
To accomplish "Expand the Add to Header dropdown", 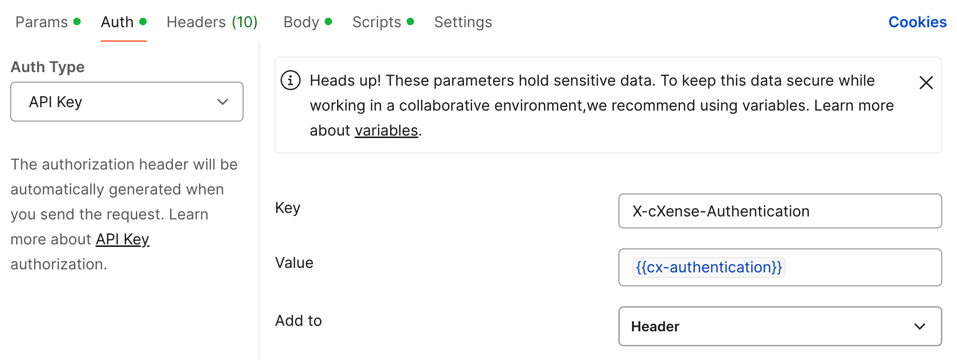I will tap(780, 326).
